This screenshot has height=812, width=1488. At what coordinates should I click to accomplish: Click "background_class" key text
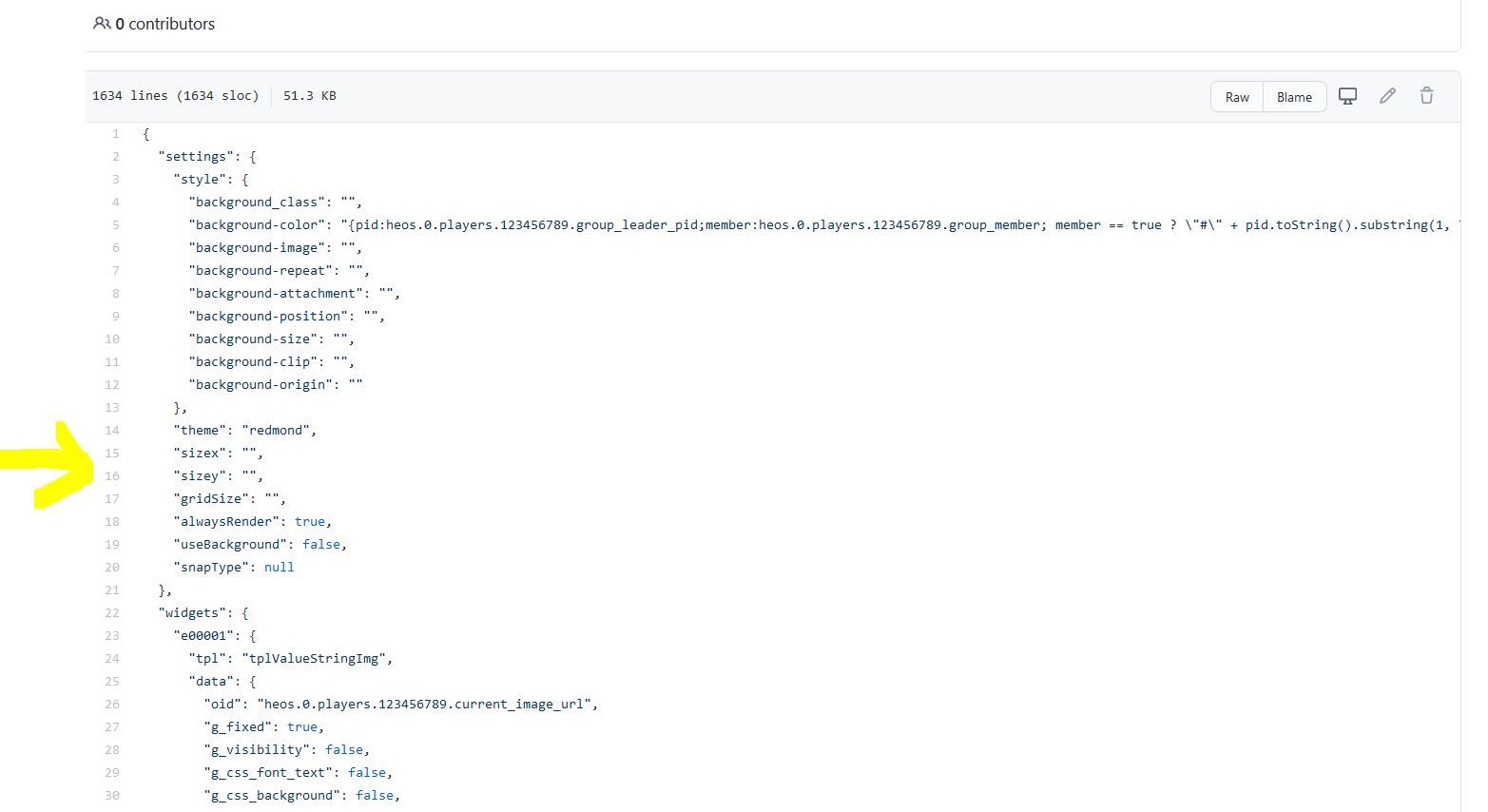257,203
